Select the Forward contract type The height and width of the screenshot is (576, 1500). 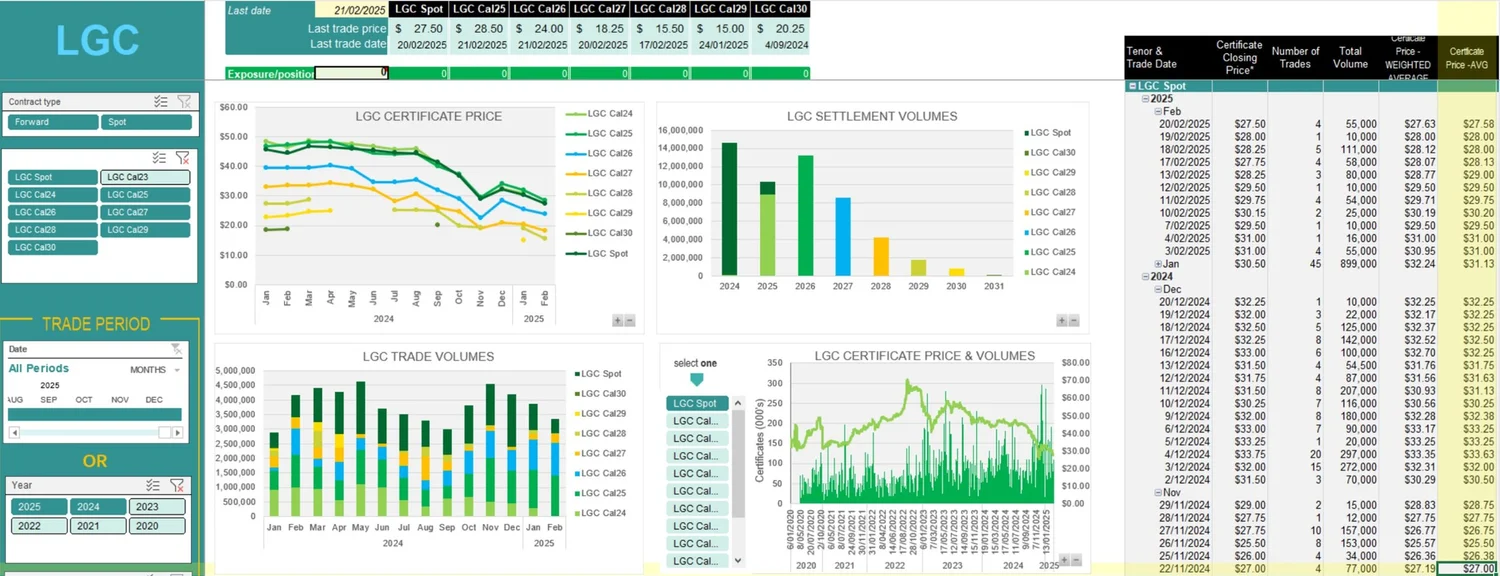(x=52, y=121)
